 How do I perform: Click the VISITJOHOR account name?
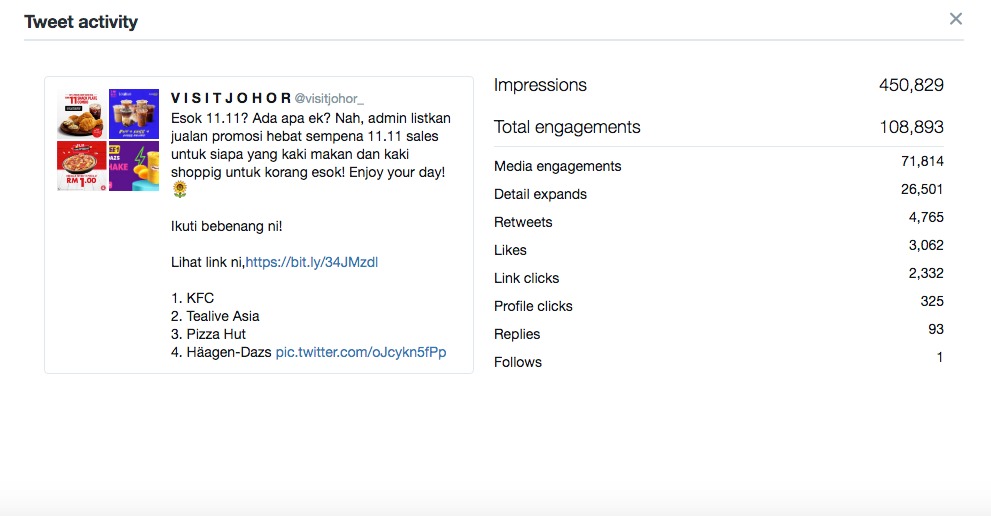pos(231,98)
